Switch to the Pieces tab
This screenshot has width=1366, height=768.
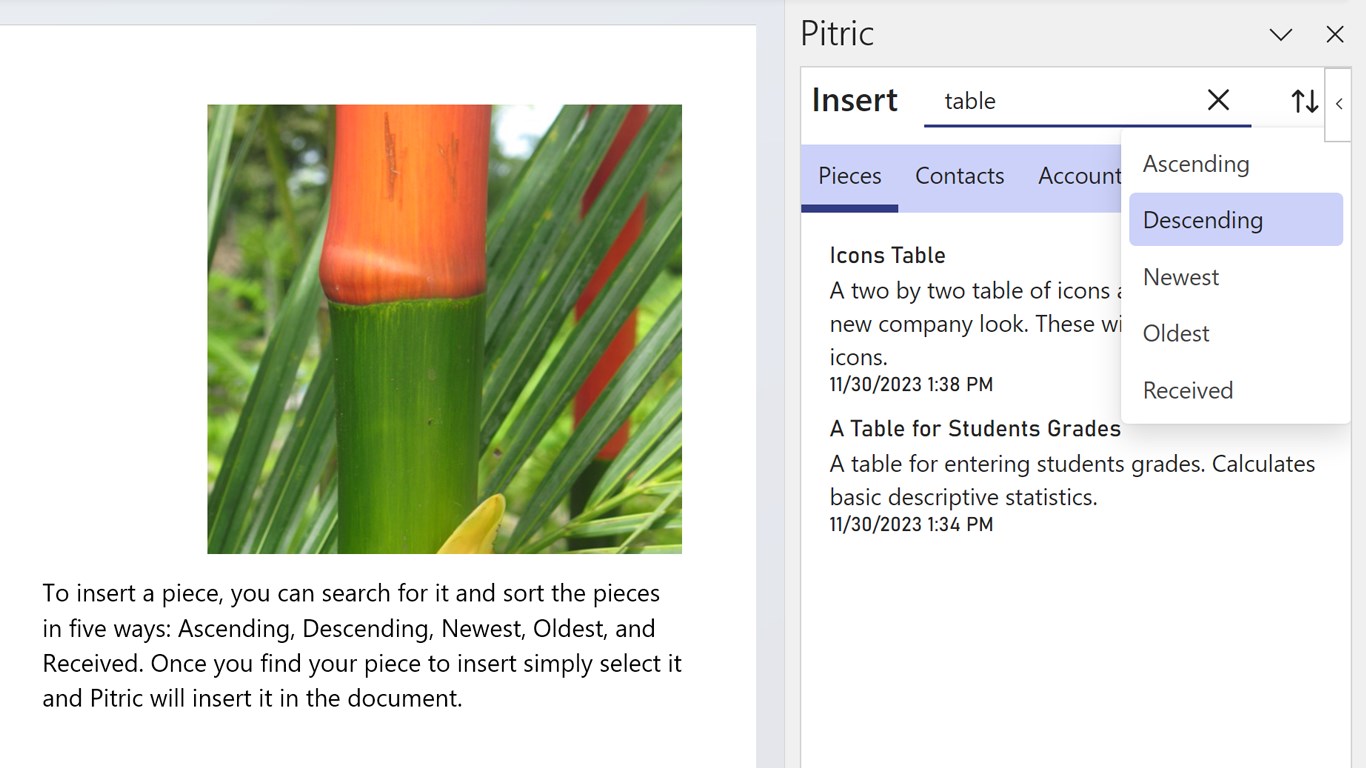click(849, 176)
